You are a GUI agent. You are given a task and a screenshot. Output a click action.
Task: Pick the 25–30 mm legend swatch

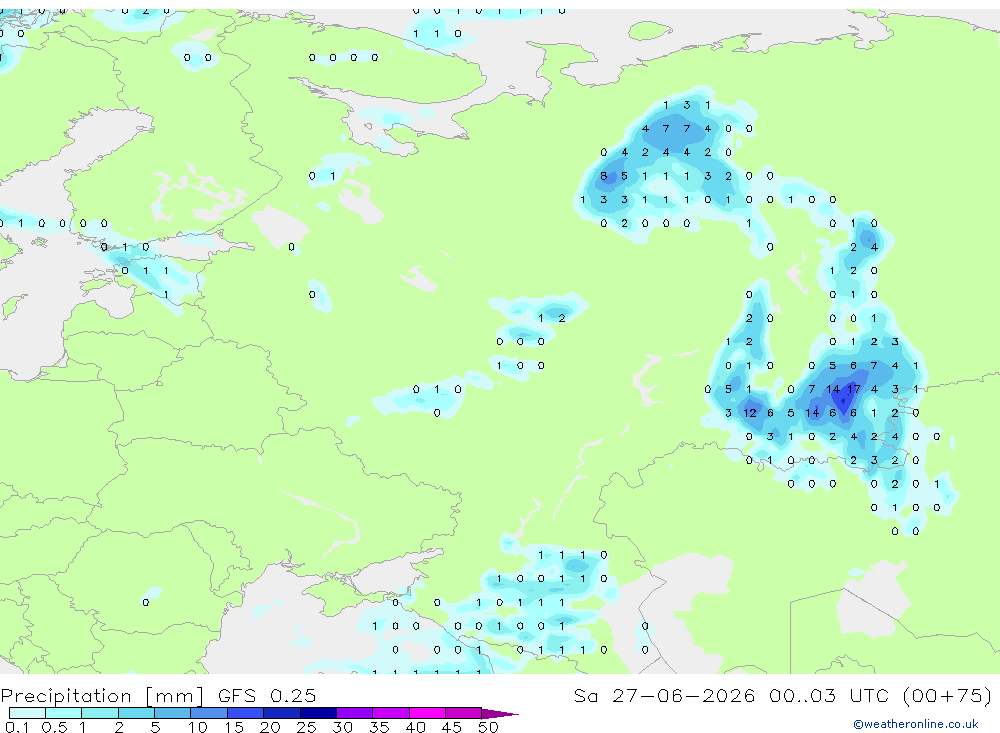click(x=318, y=713)
